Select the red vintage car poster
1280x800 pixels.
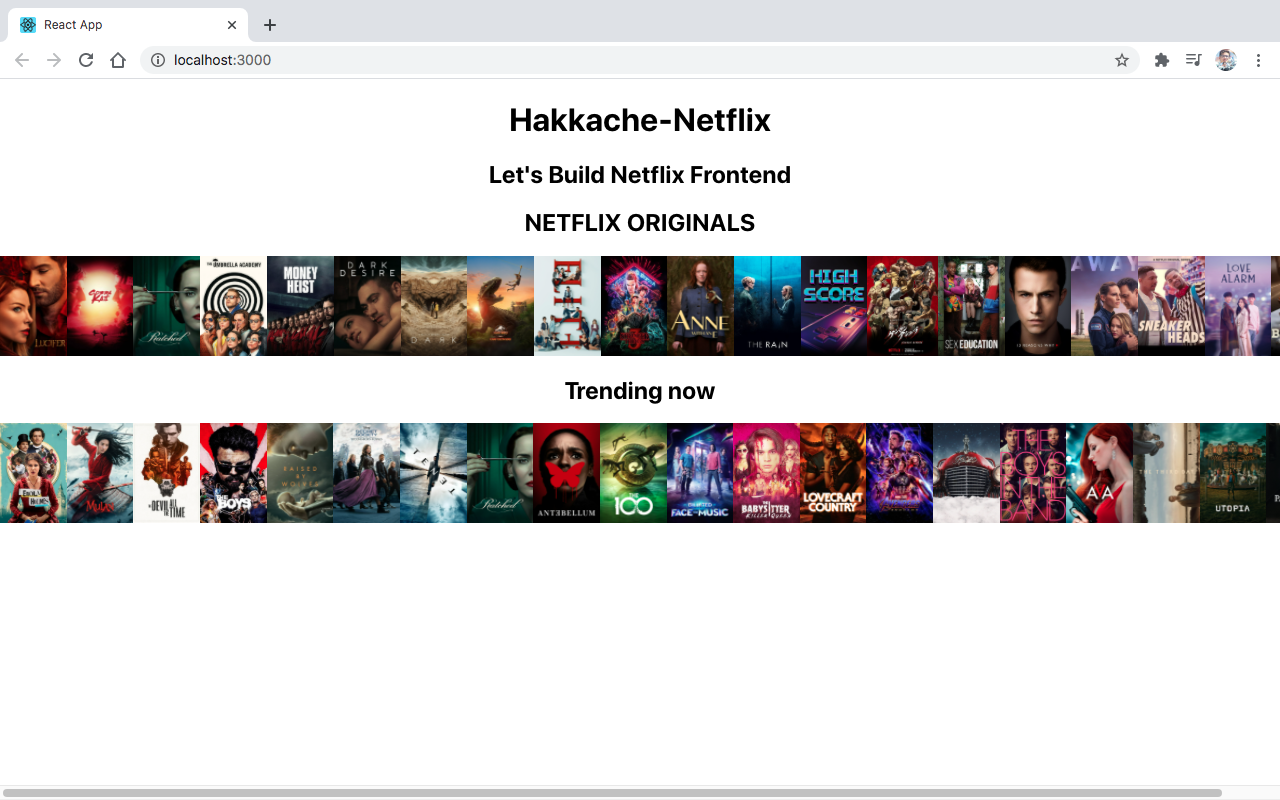(967, 473)
